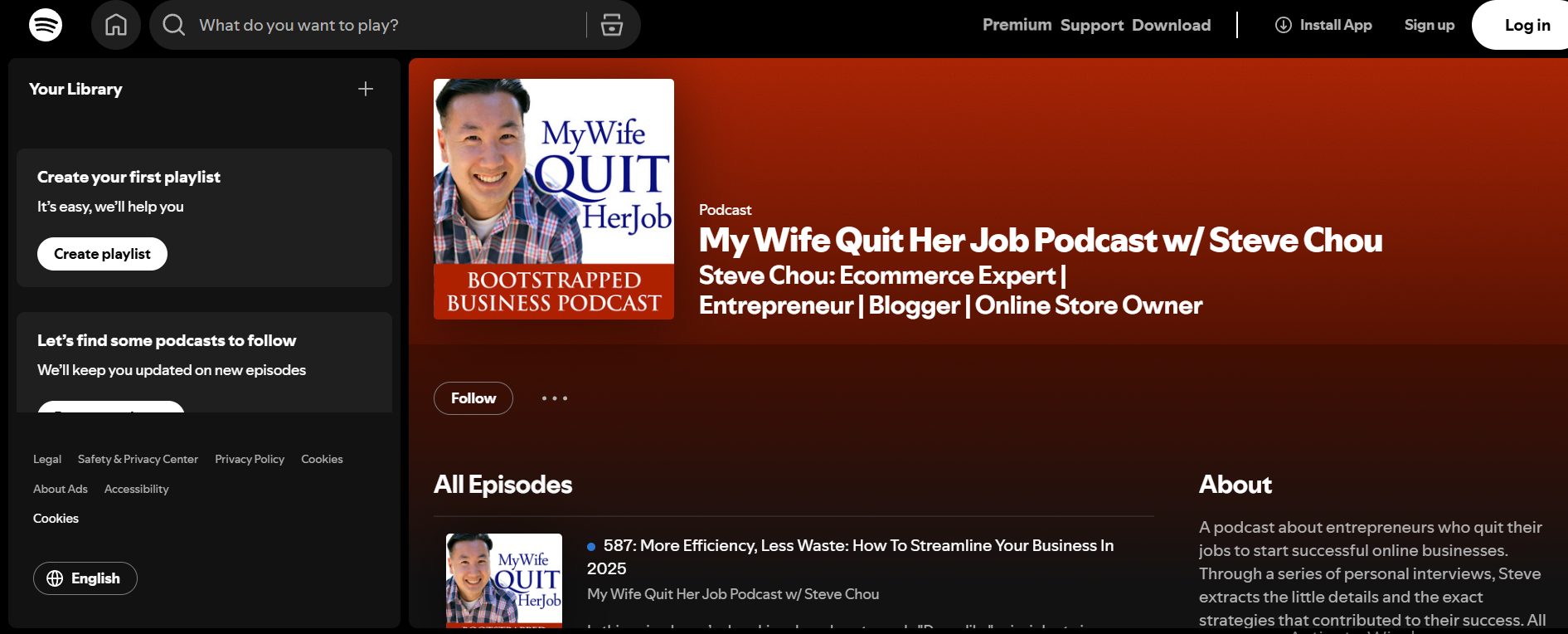The width and height of the screenshot is (1568, 634).
Task: Click 'Let's find some podcasts to follow' text
Action: click(x=167, y=340)
